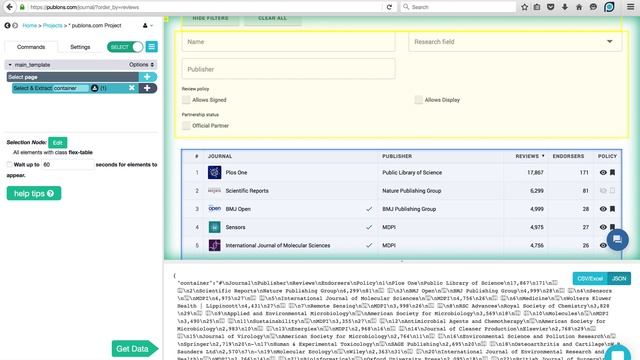640x360 pixels.
Task: Sort table by Reviews column arrow
Action: point(543,156)
